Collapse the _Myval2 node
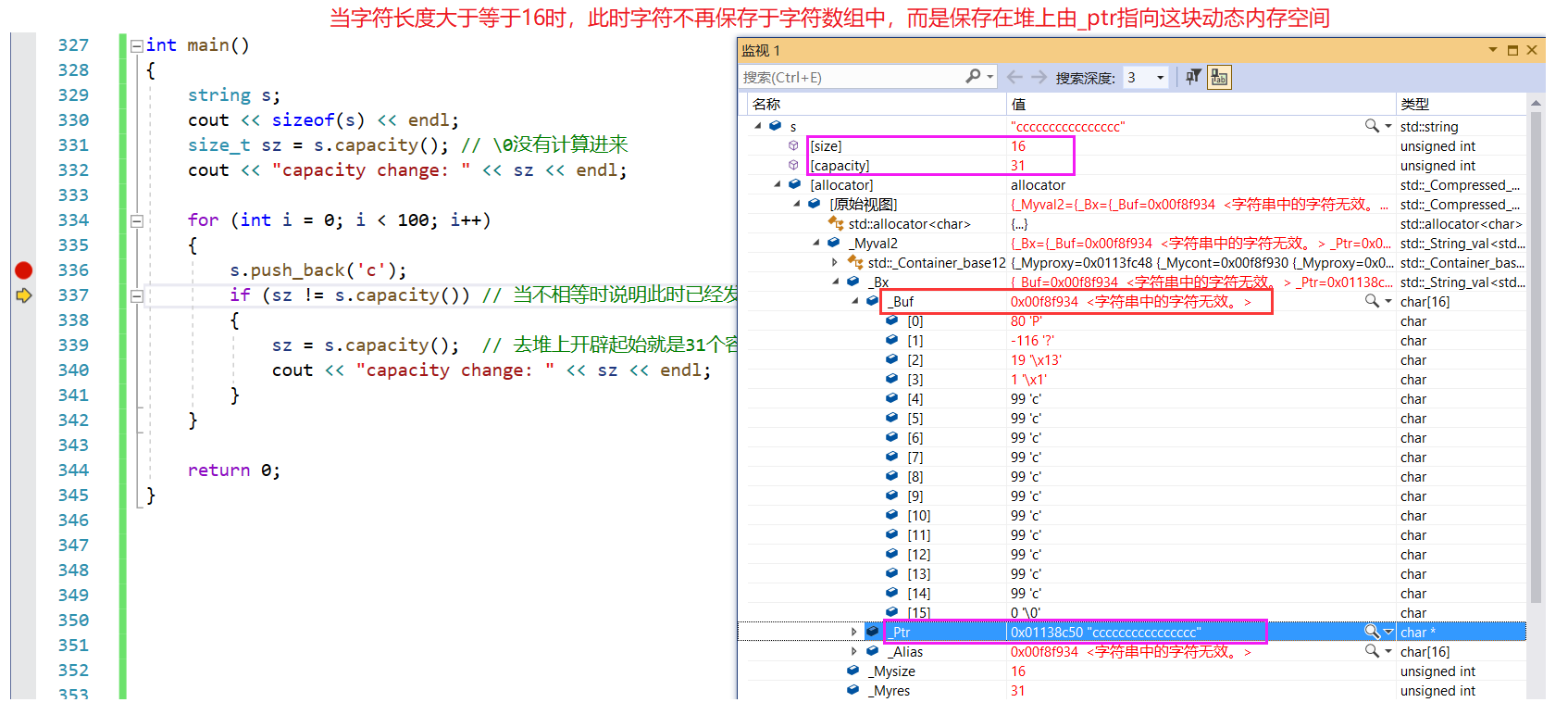Viewport: 1568px width, 715px height. (x=816, y=243)
